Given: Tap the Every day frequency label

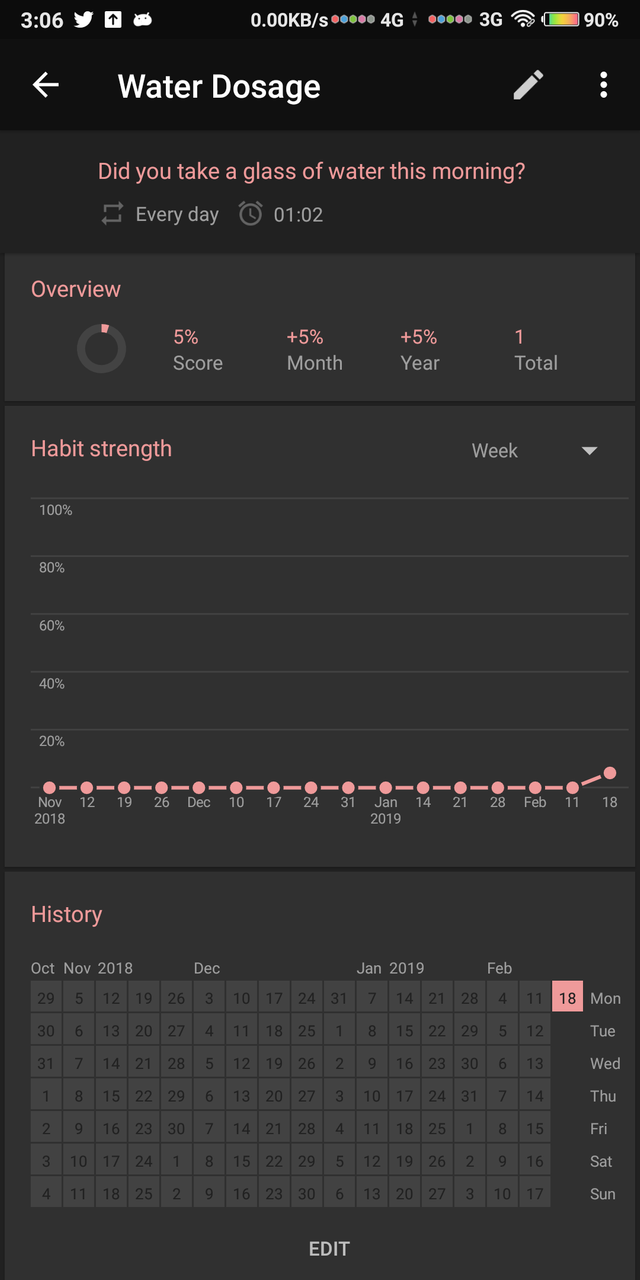Looking at the screenshot, I should pos(177,214).
